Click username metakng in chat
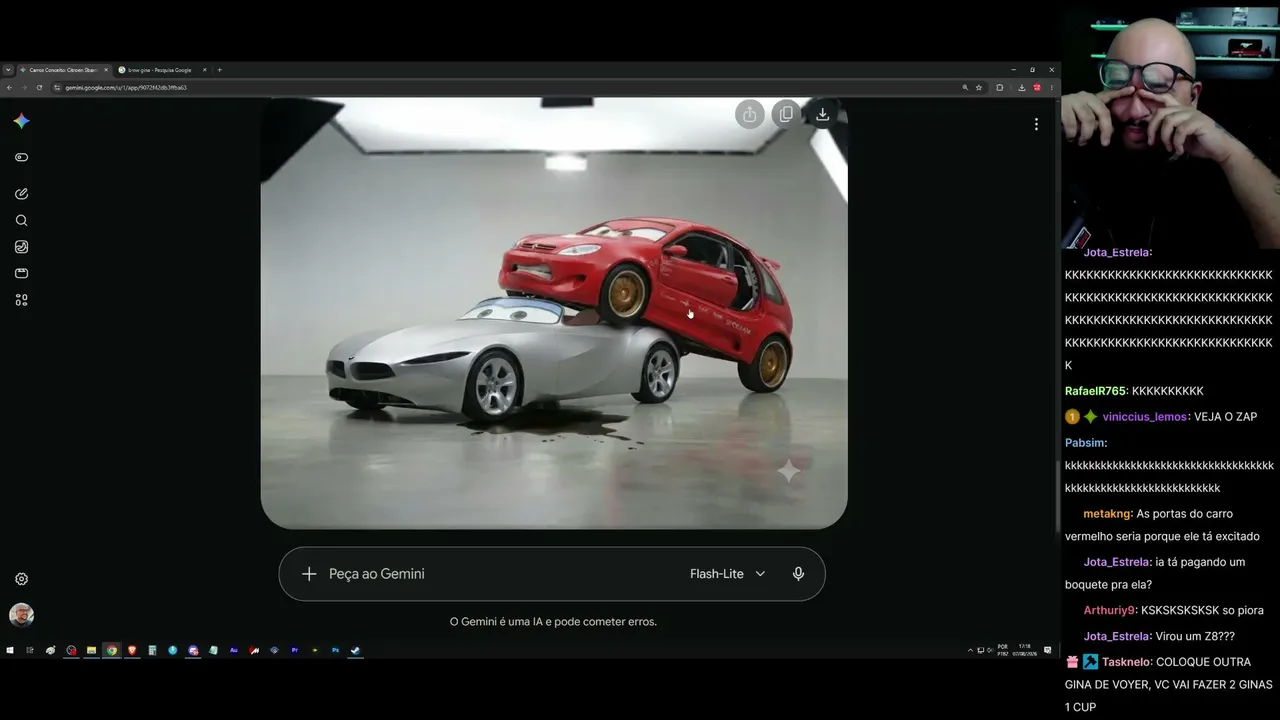Screen dimensions: 1280x720 click(x=1107, y=514)
